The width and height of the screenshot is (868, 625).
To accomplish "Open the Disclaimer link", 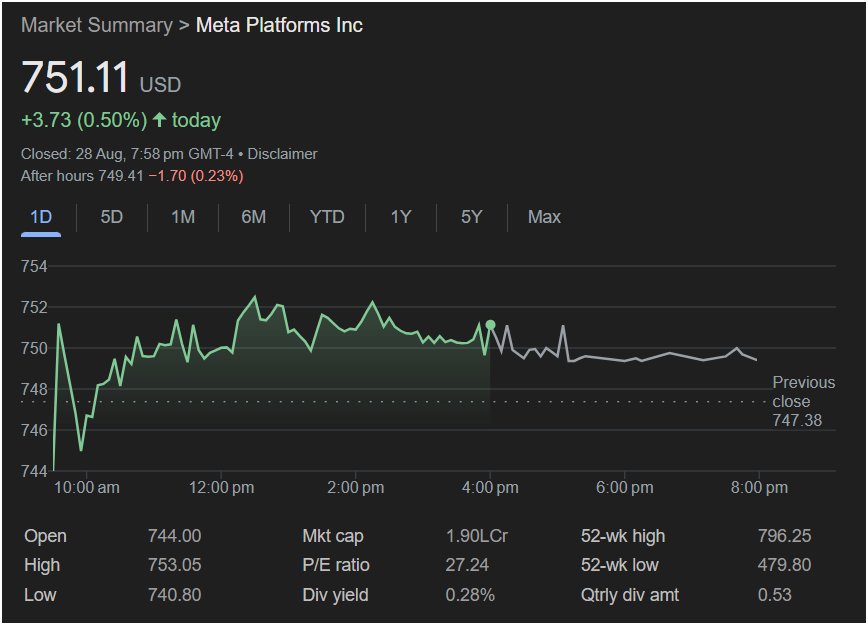I will coord(282,154).
